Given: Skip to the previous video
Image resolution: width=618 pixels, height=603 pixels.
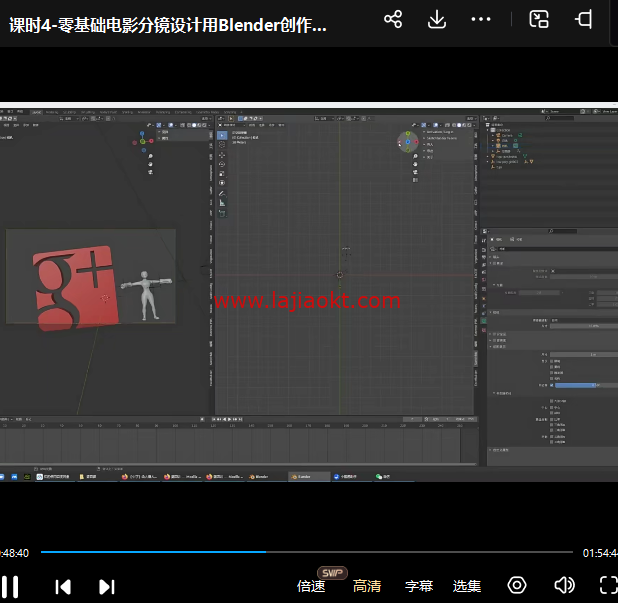Looking at the screenshot, I should point(63,587).
